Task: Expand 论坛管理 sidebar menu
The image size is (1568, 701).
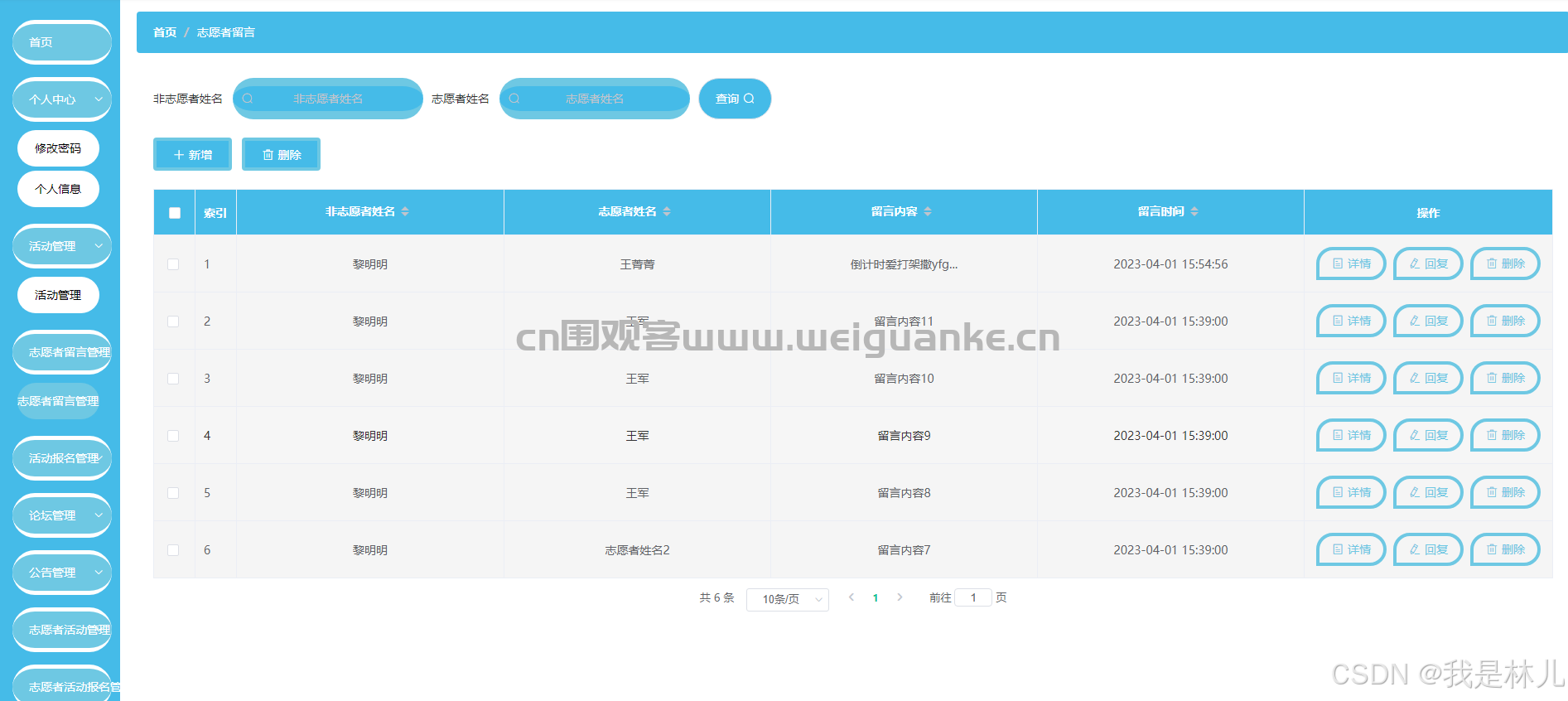Action: [62, 515]
